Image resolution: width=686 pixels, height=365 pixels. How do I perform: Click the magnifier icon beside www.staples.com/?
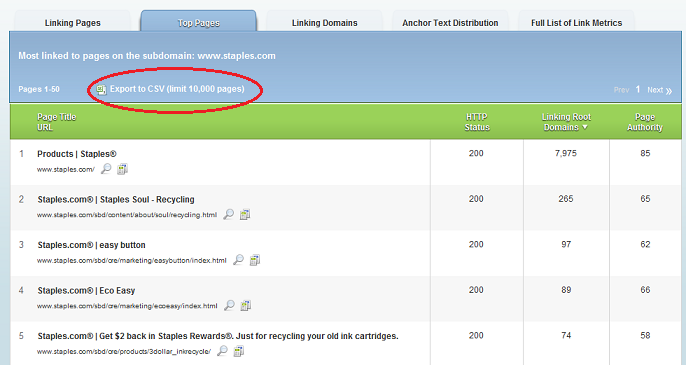click(106, 169)
